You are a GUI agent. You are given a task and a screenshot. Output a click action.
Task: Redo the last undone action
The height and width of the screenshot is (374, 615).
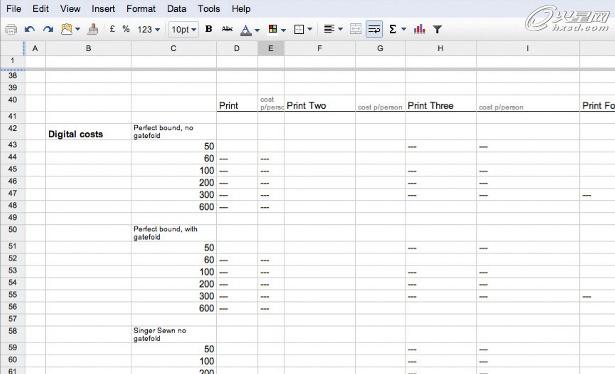point(48,29)
